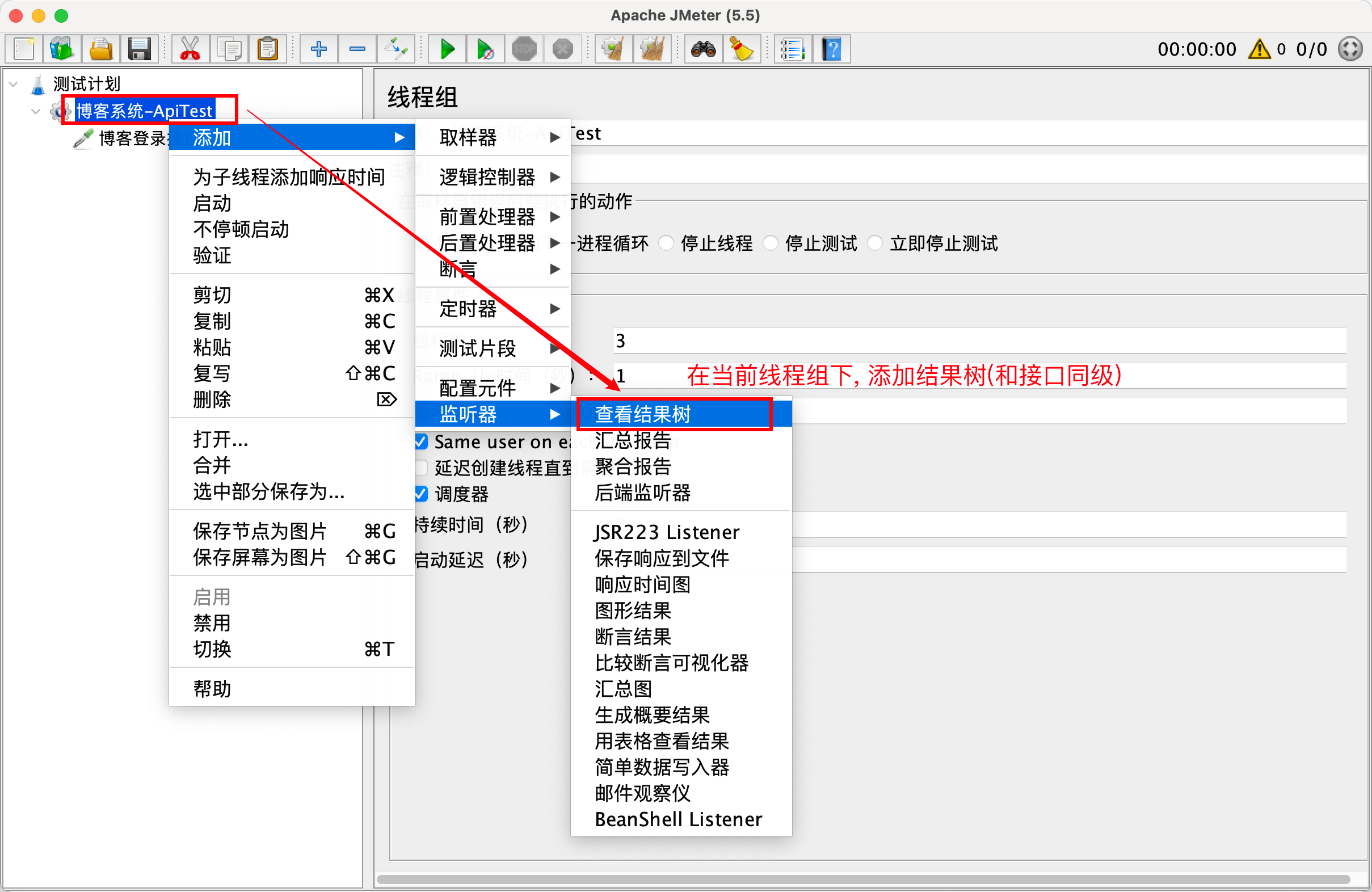Click the Paste clipboard icon
This screenshot has height=892, width=1372.
tap(267, 49)
